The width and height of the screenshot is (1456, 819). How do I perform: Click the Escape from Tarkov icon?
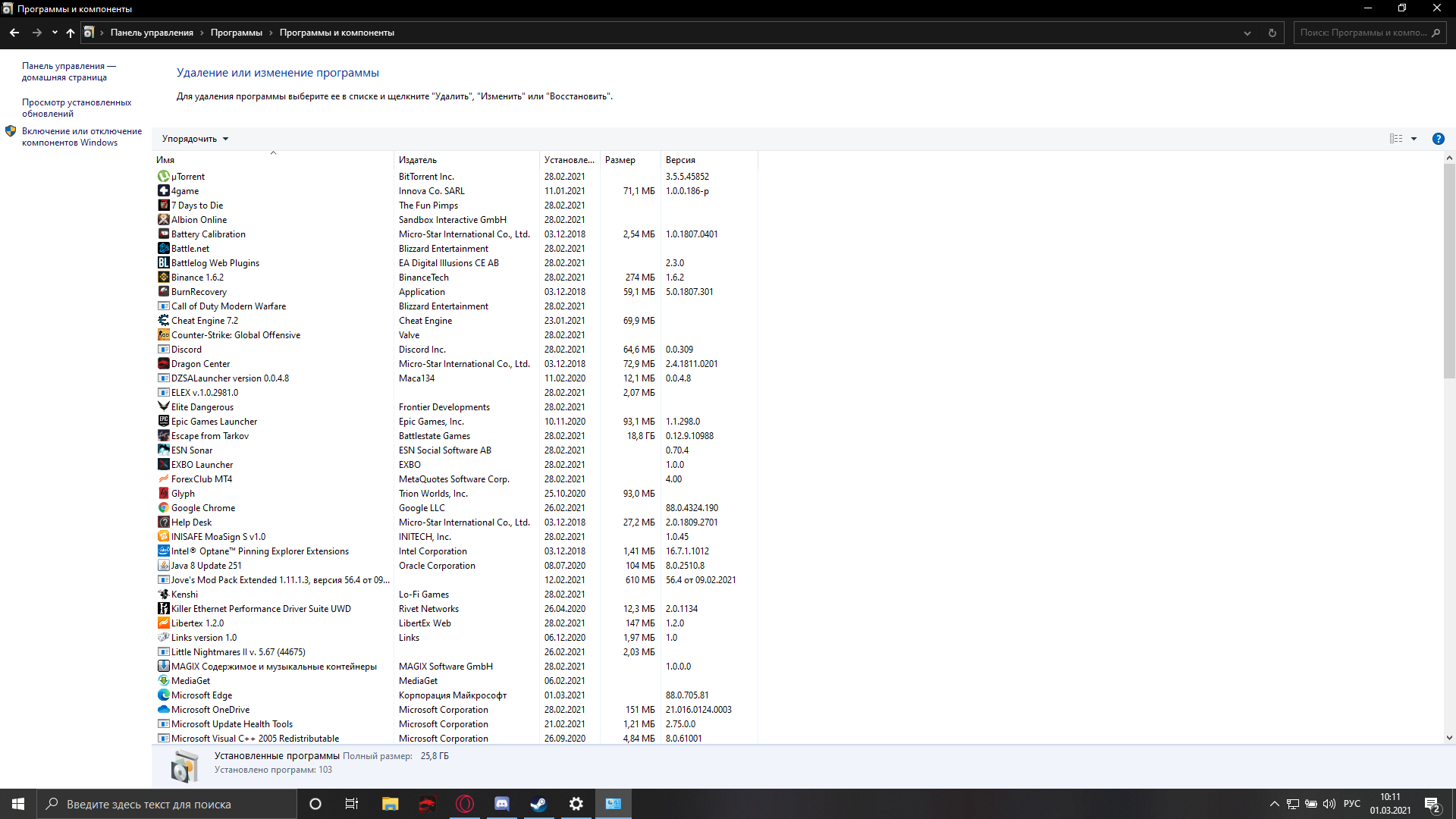click(163, 436)
